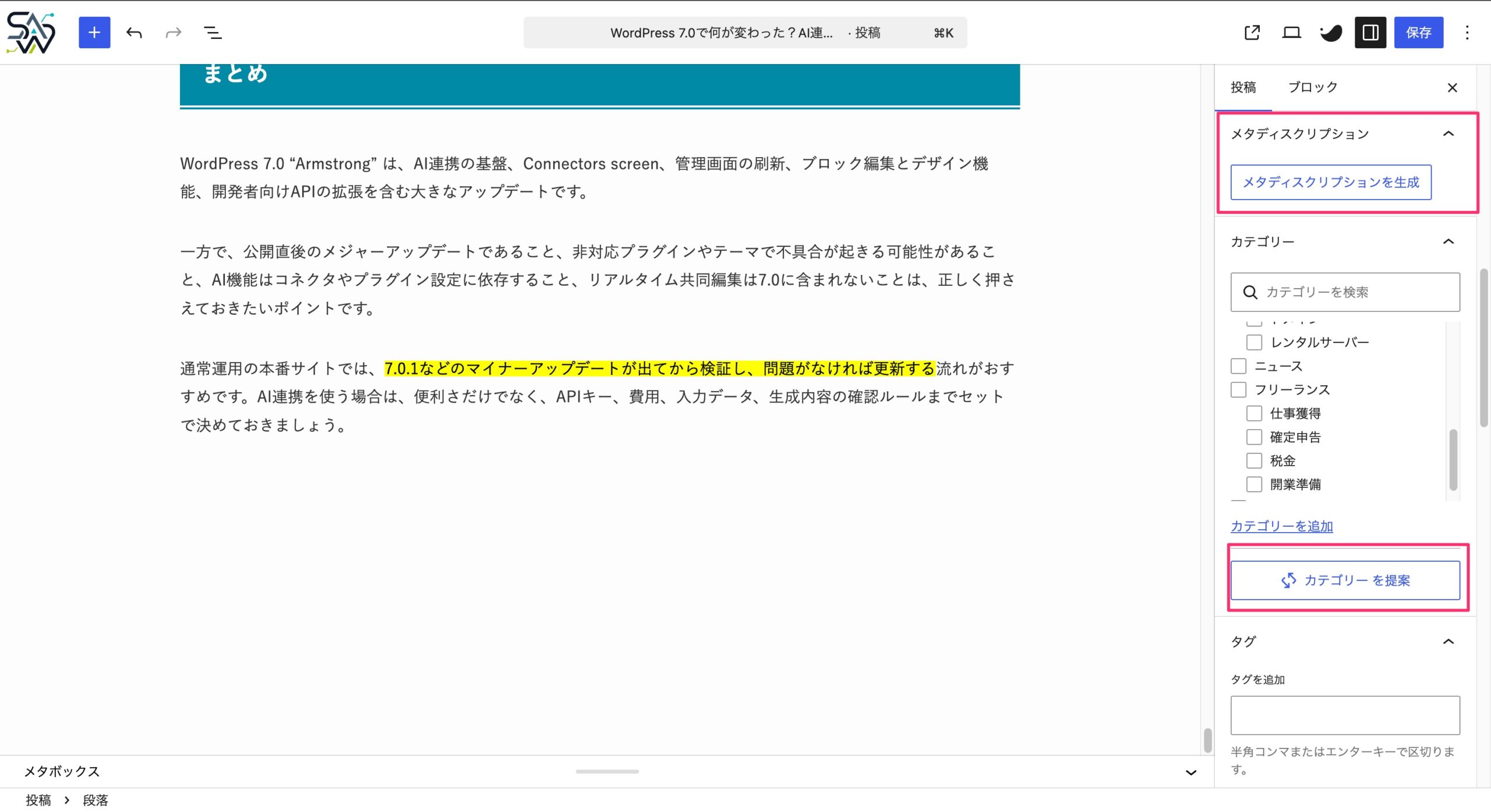Click the dark bird plugin icon
1491x812 pixels.
tap(1331, 33)
